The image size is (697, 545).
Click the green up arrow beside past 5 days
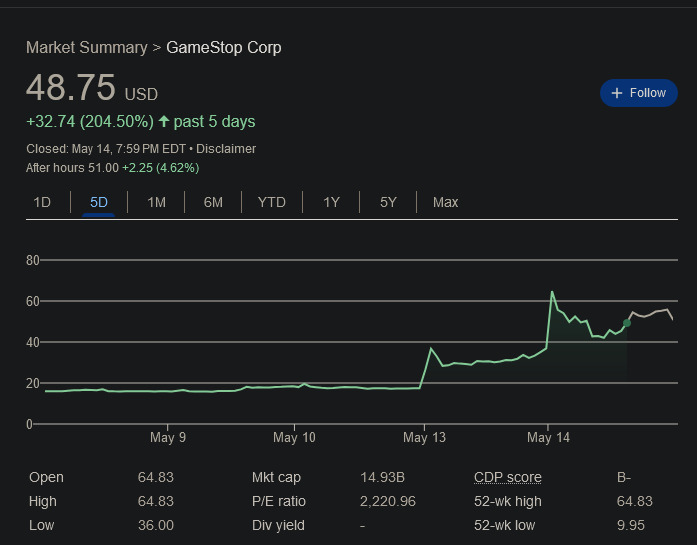coord(164,121)
